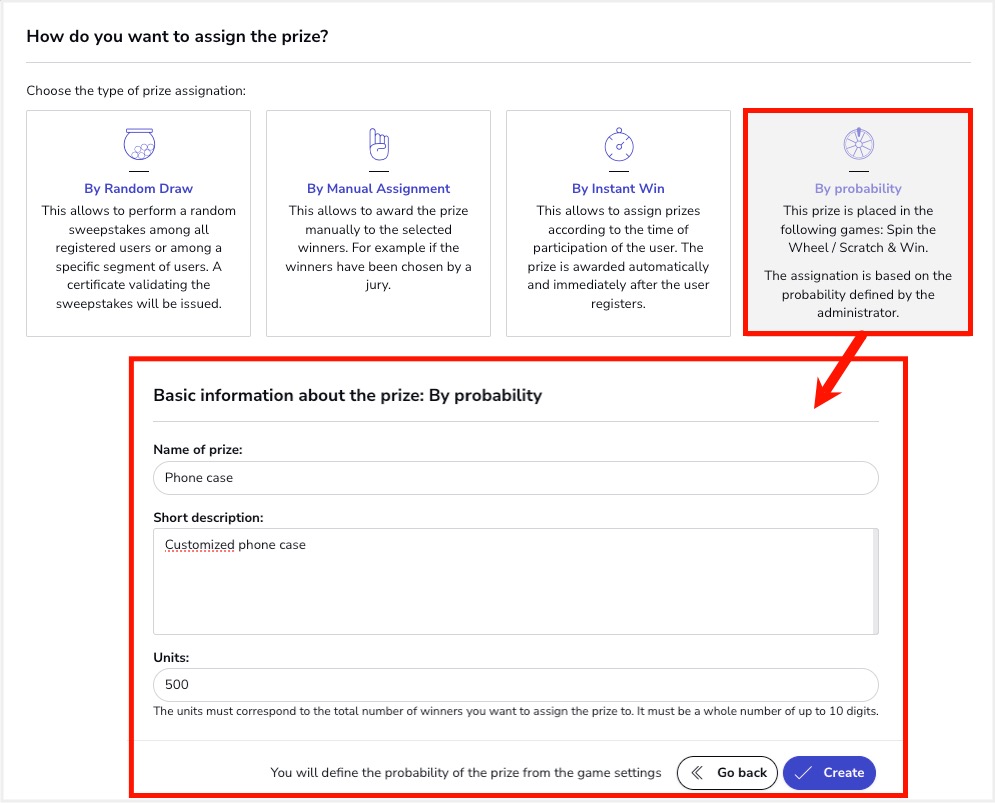Choose the Random Draw card description
The image size is (995, 803).
click(x=138, y=257)
